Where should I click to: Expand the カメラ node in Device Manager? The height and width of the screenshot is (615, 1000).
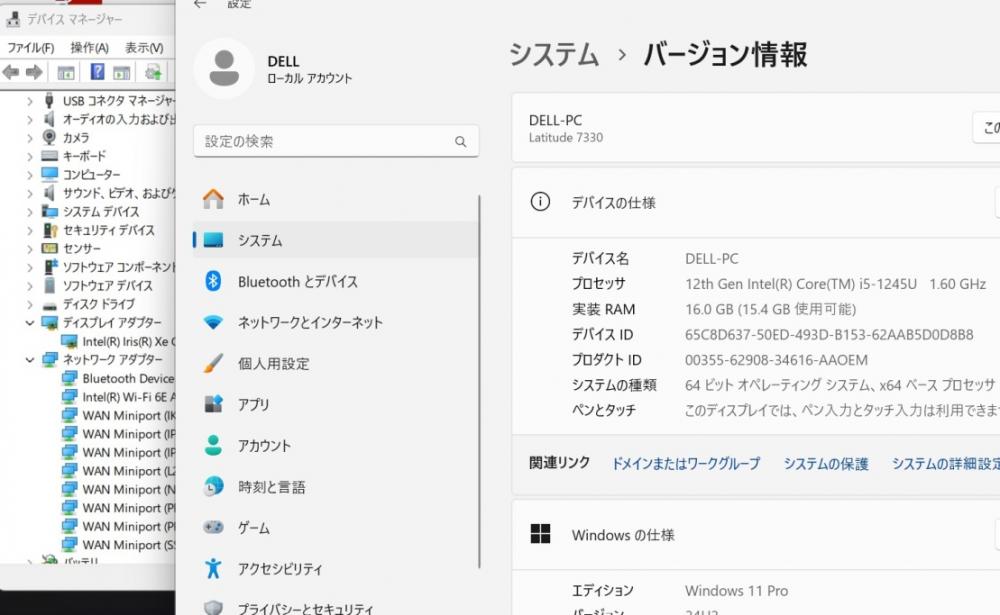29,137
